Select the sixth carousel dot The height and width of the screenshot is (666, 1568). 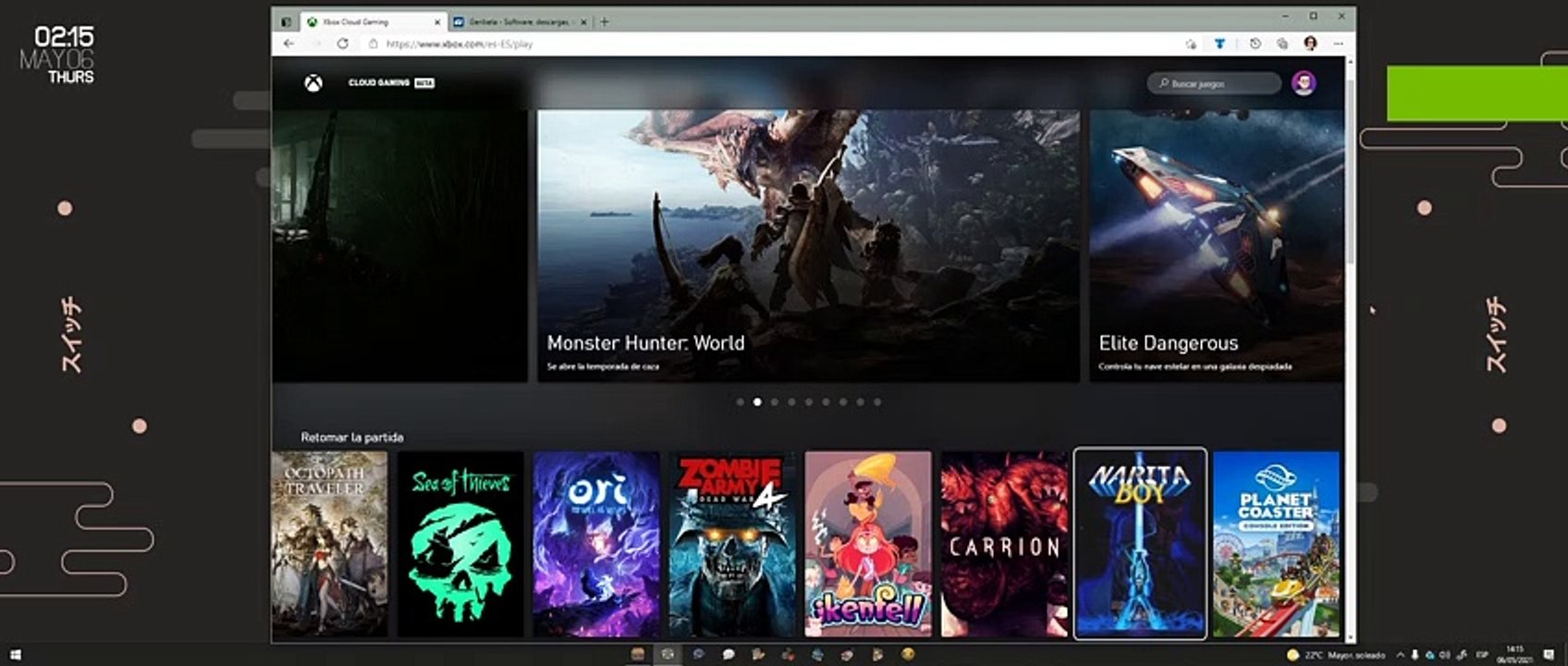click(x=826, y=402)
